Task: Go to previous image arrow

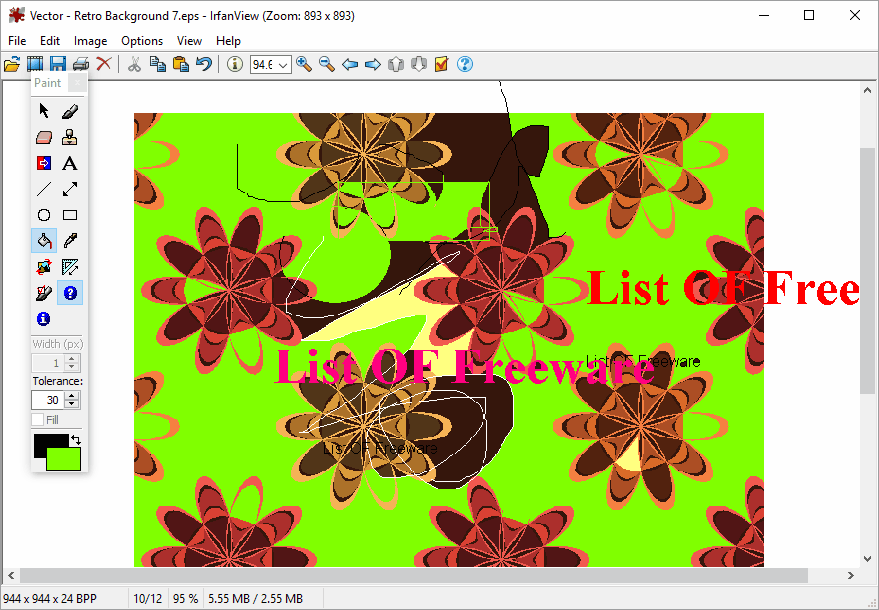Action: [350, 64]
